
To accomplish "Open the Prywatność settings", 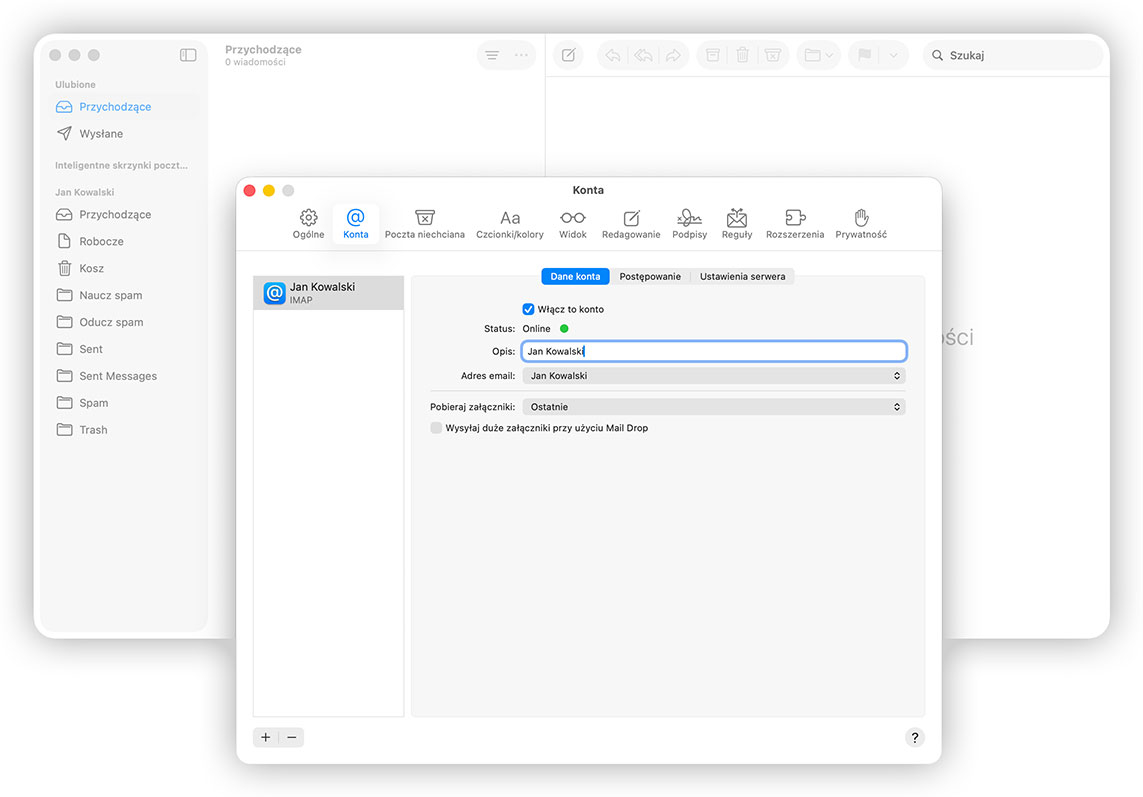I will coord(860,222).
